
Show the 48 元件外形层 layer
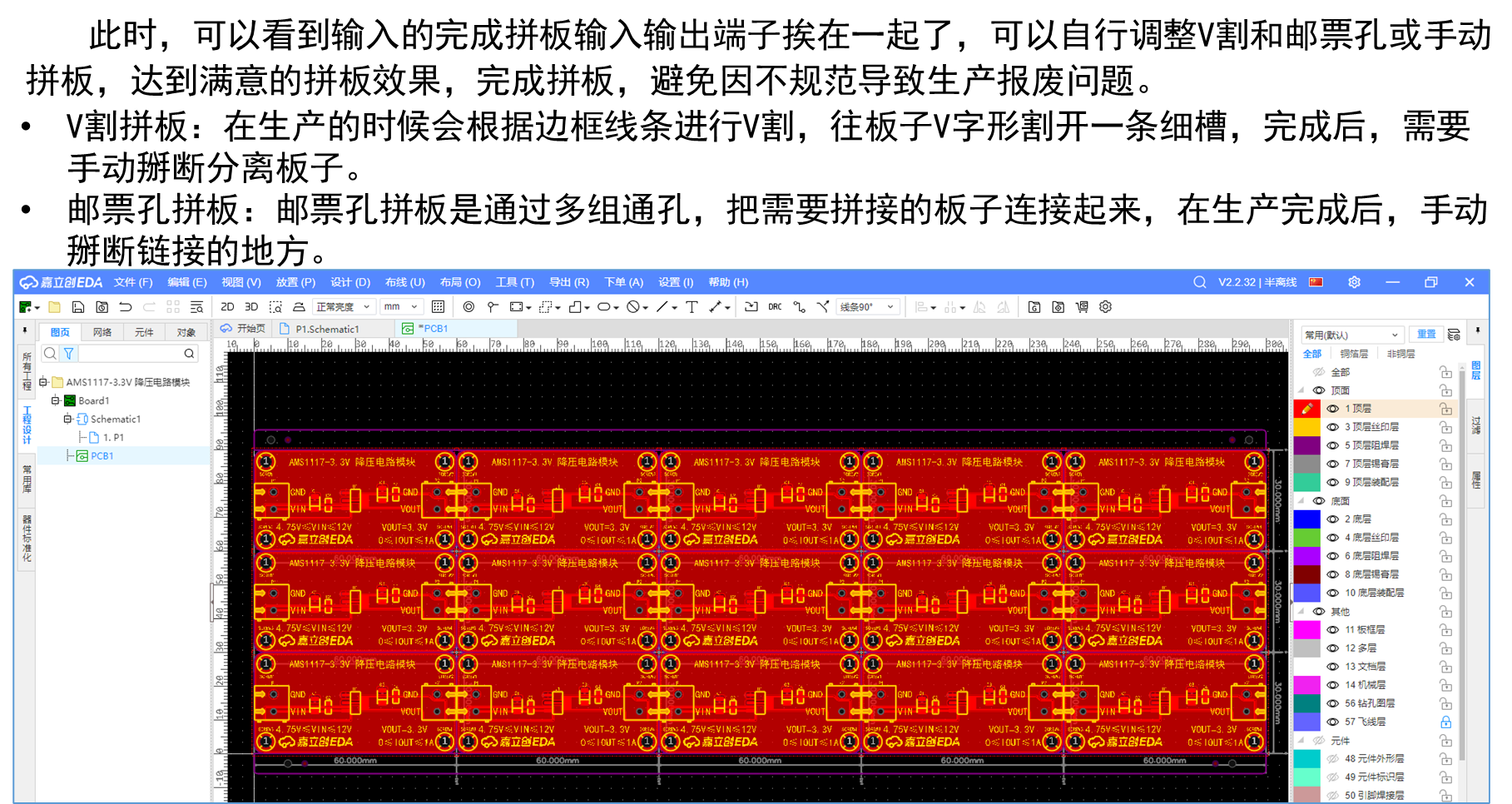(x=1333, y=759)
